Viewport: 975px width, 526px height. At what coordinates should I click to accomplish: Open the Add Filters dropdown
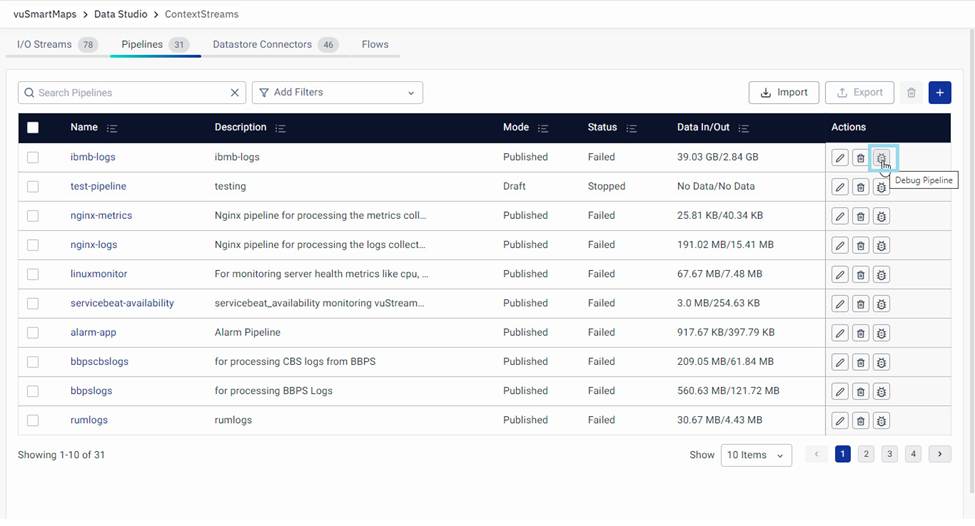click(x=337, y=93)
